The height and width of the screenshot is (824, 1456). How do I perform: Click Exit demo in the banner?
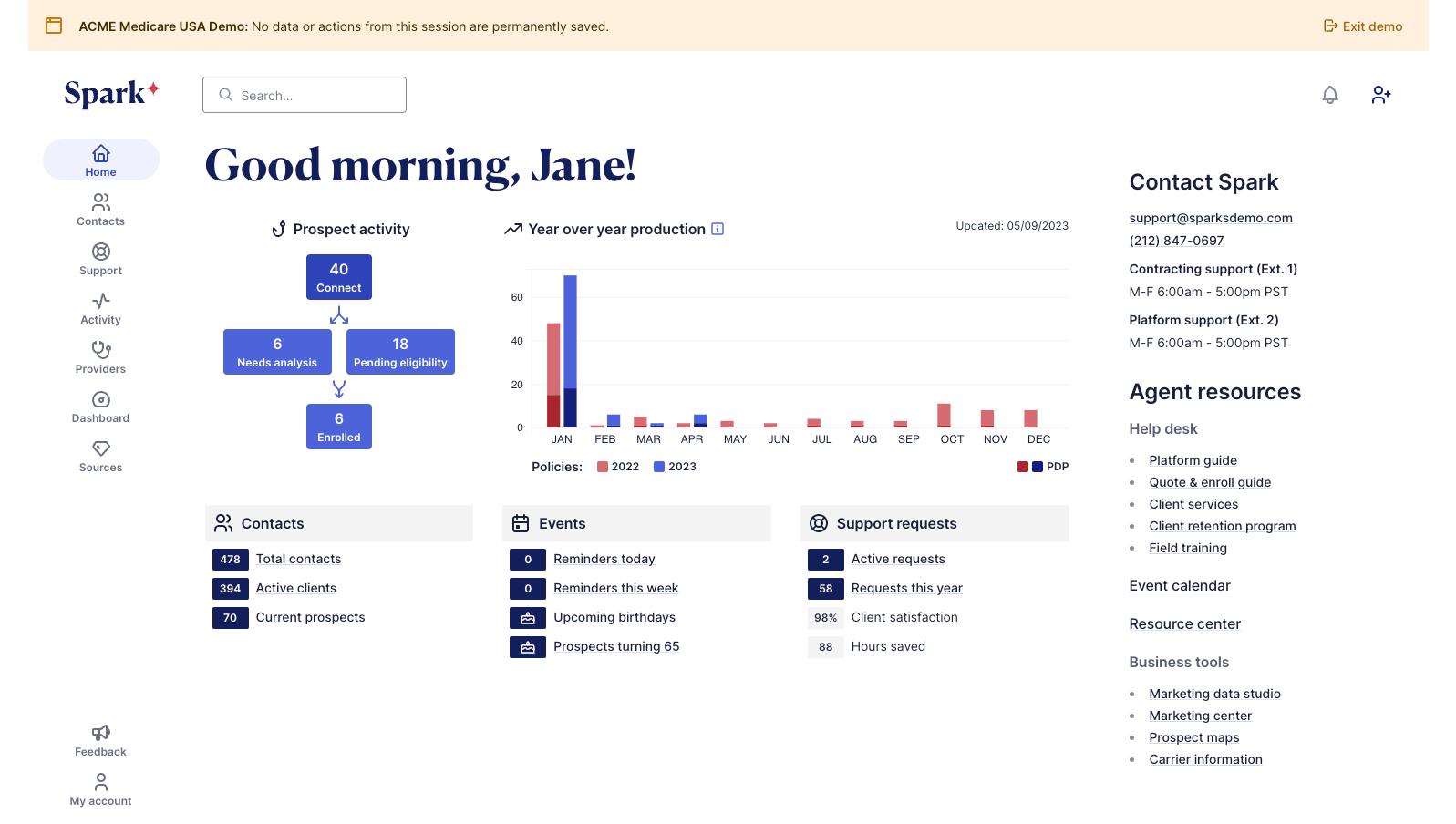tap(1363, 26)
